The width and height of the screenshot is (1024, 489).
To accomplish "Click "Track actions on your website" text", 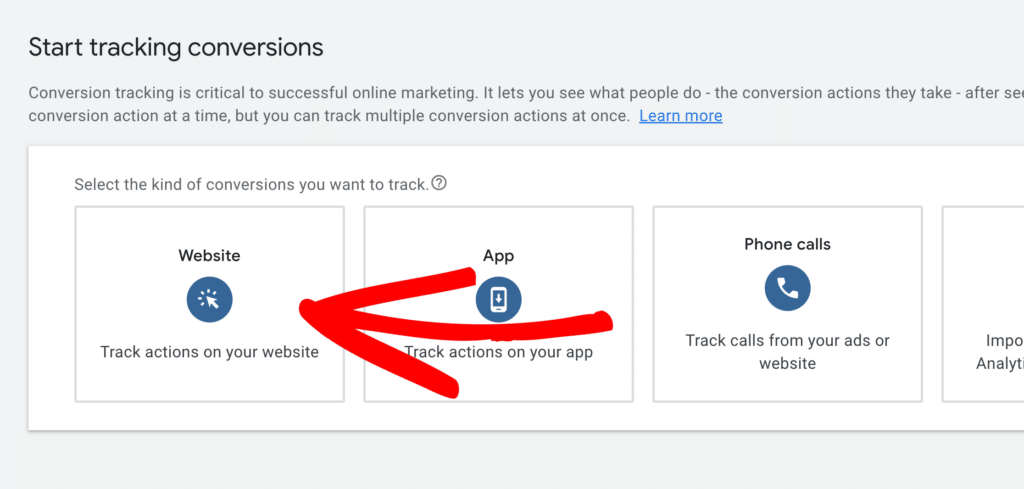I will (209, 352).
